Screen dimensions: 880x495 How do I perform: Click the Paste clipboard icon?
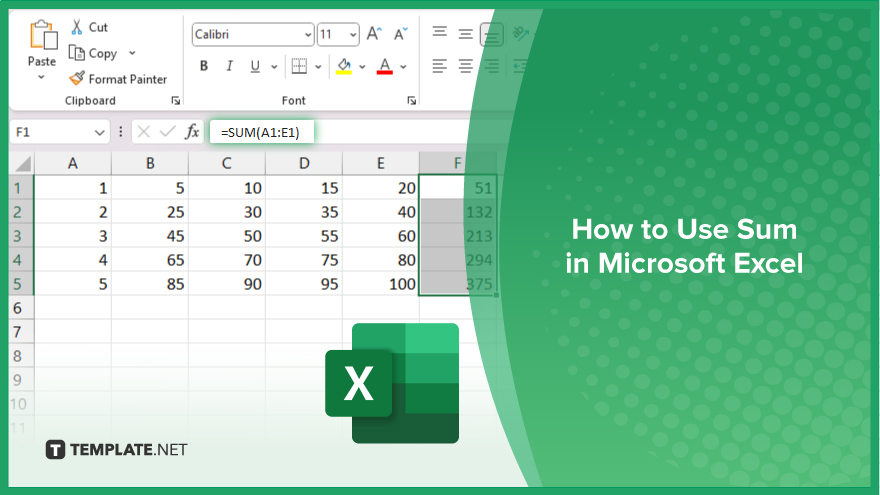coord(43,35)
